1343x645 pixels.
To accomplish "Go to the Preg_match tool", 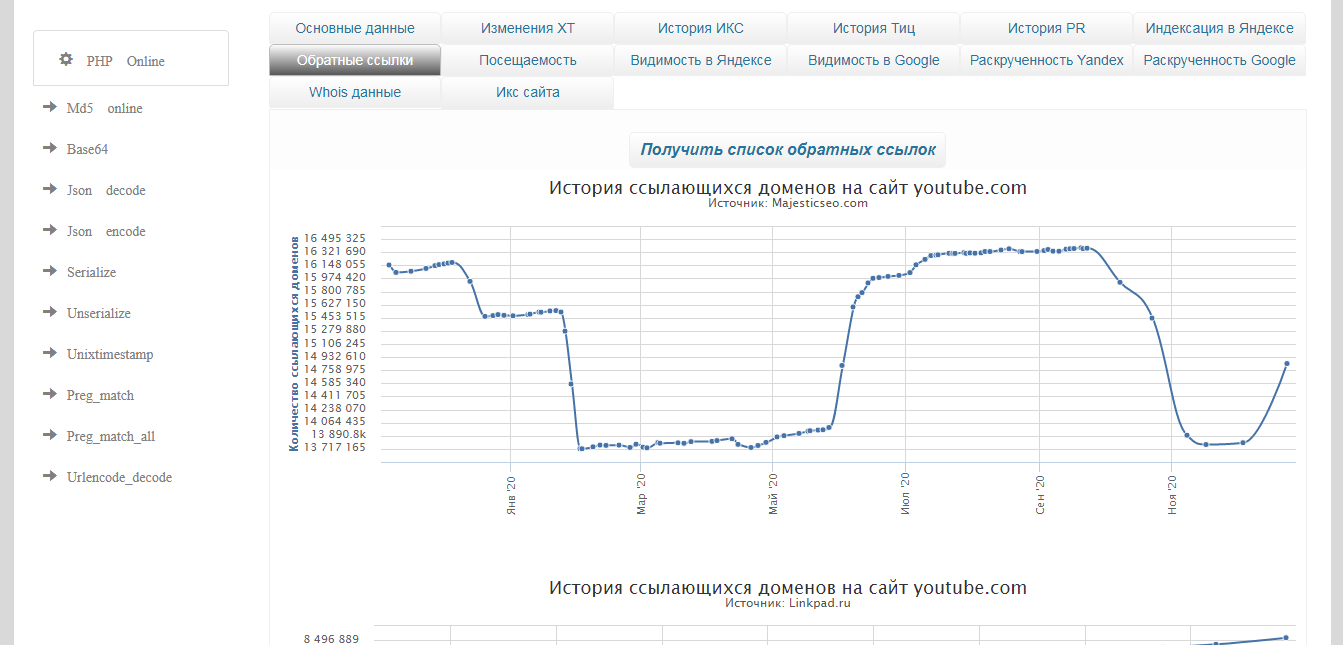I will [x=100, y=395].
